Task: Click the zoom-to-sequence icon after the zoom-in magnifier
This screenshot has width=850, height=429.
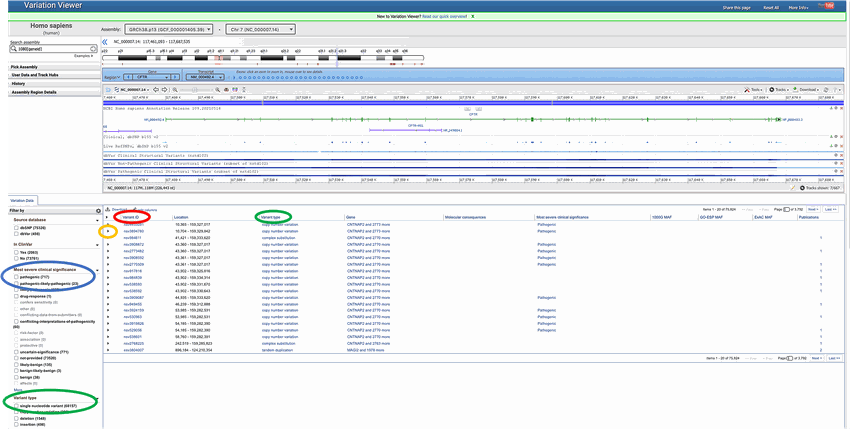Action: (226, 89)
